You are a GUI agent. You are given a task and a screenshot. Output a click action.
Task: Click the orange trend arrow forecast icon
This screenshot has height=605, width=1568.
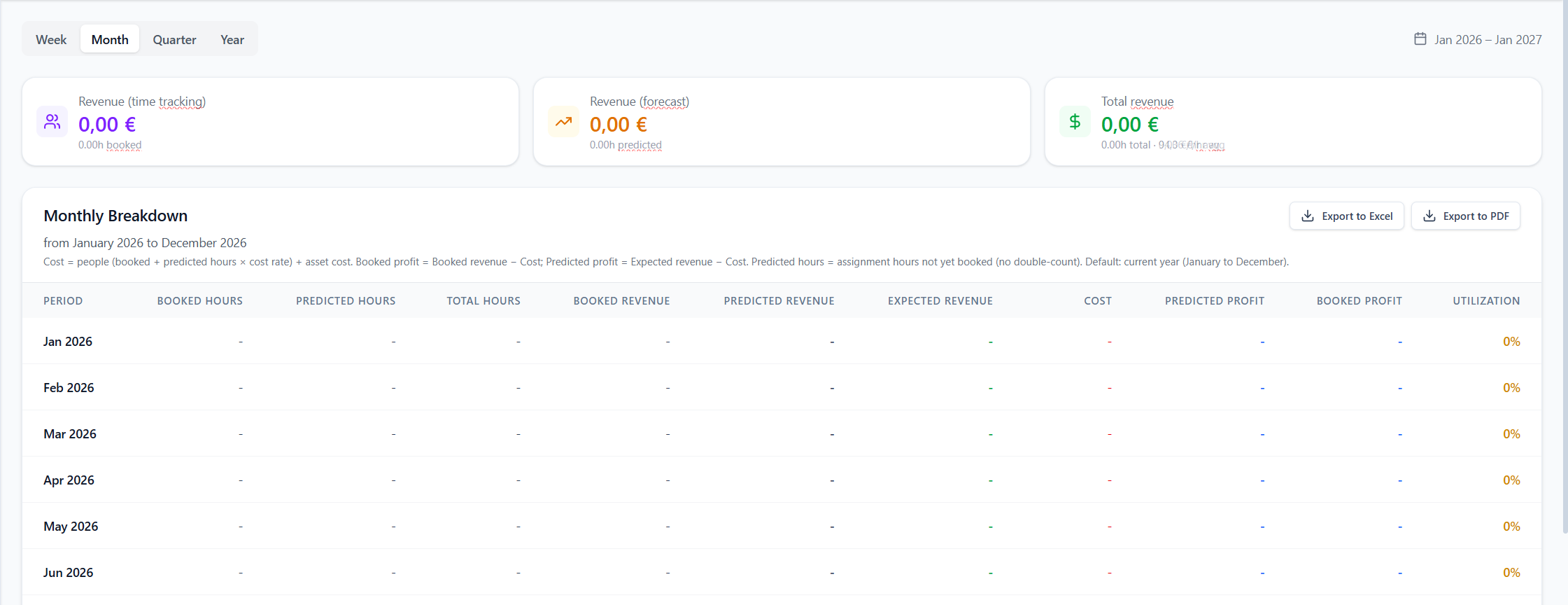563,122
